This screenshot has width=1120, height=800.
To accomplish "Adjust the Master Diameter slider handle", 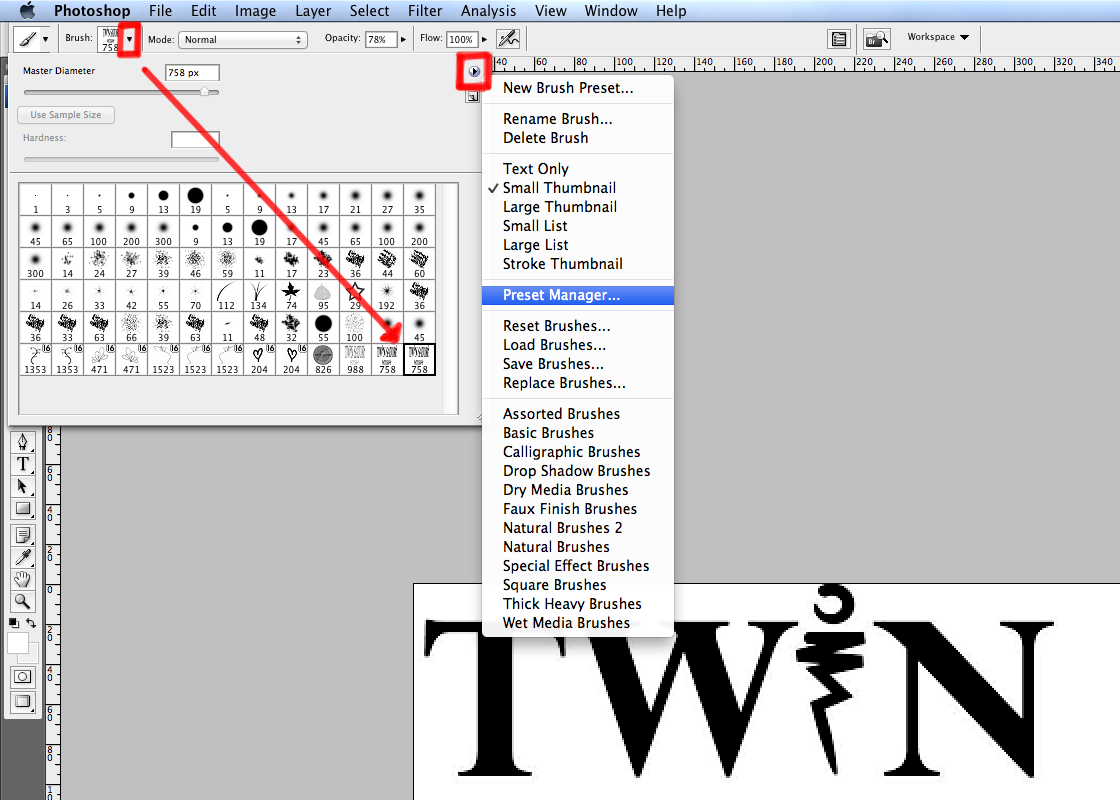I will click(x=205, y=91).
